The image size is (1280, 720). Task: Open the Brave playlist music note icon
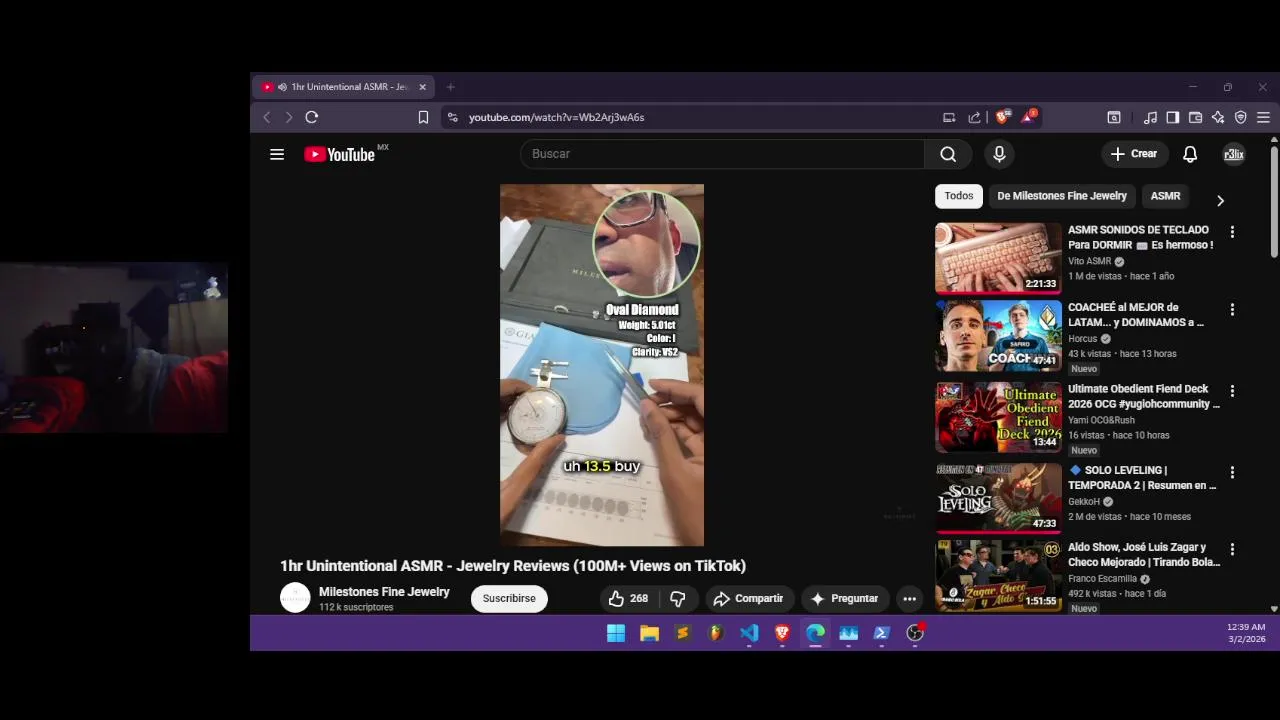(x=1150, y=117)
